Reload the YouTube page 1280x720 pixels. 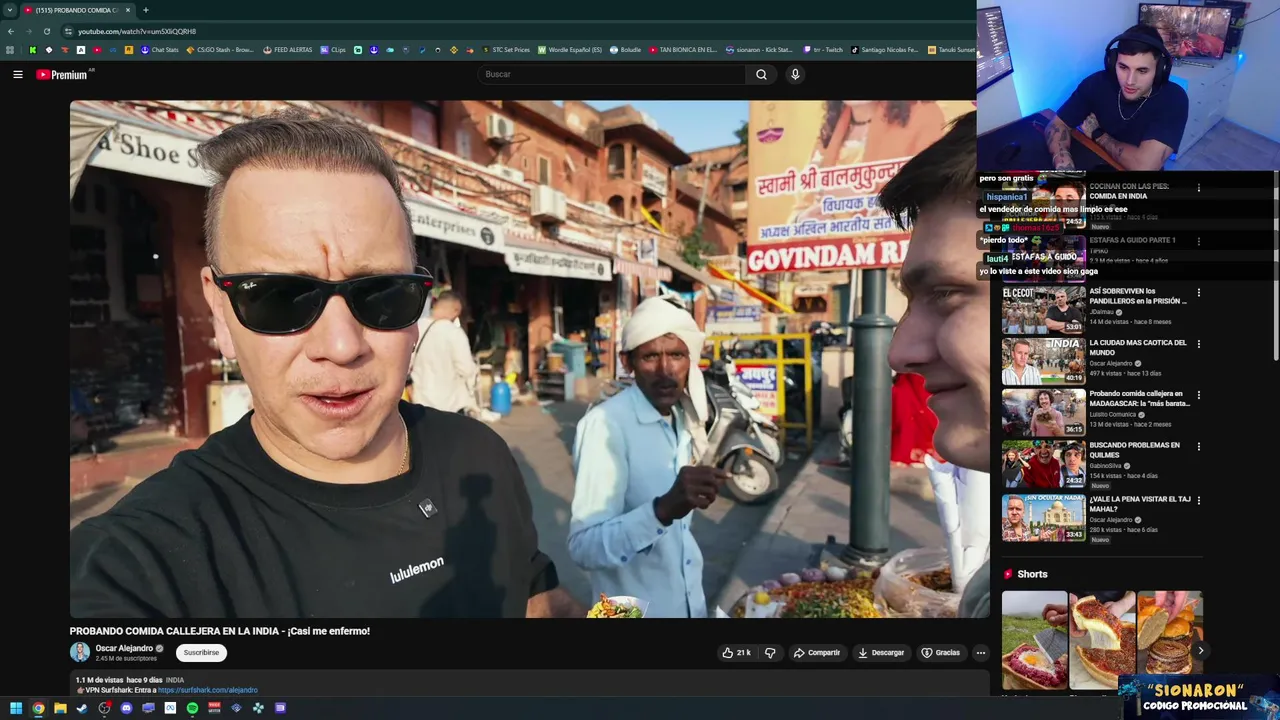pyautogui.click(x=47, y=31)
